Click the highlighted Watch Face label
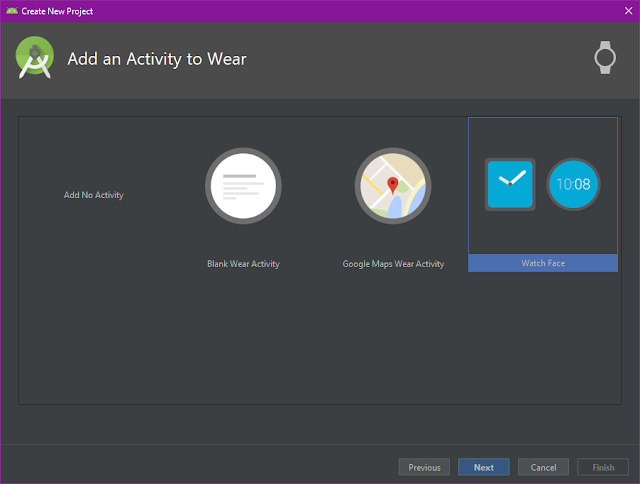The height and width of the screenshot is (484, 640). pyautogui.click(x=543, y=263)
